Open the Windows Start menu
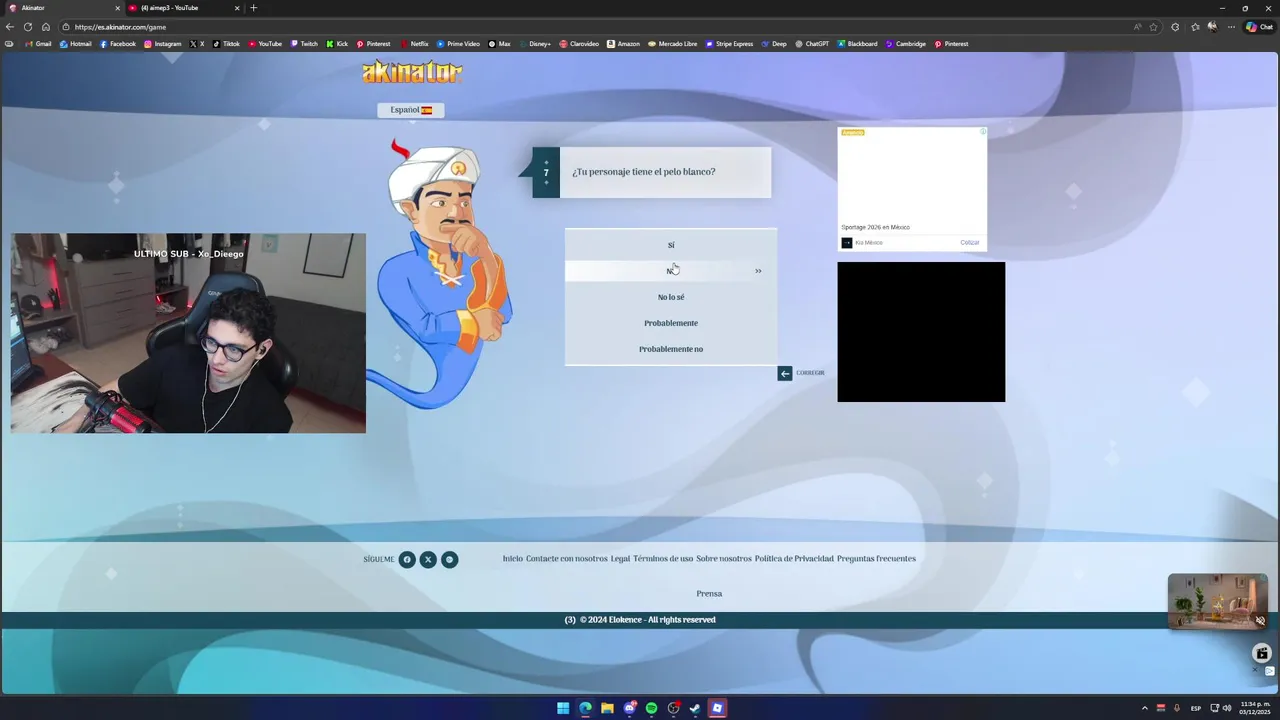The width and height of the screenshot is (1280, 720). (x=563, y=708)
